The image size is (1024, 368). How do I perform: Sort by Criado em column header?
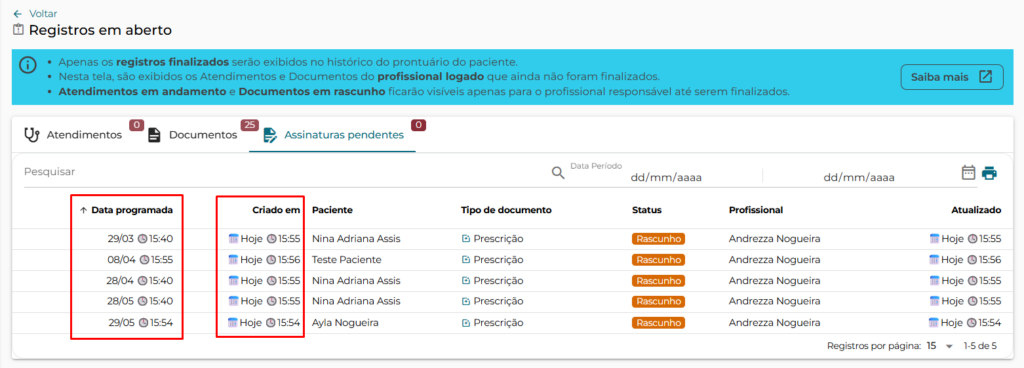tap(276, 210)
